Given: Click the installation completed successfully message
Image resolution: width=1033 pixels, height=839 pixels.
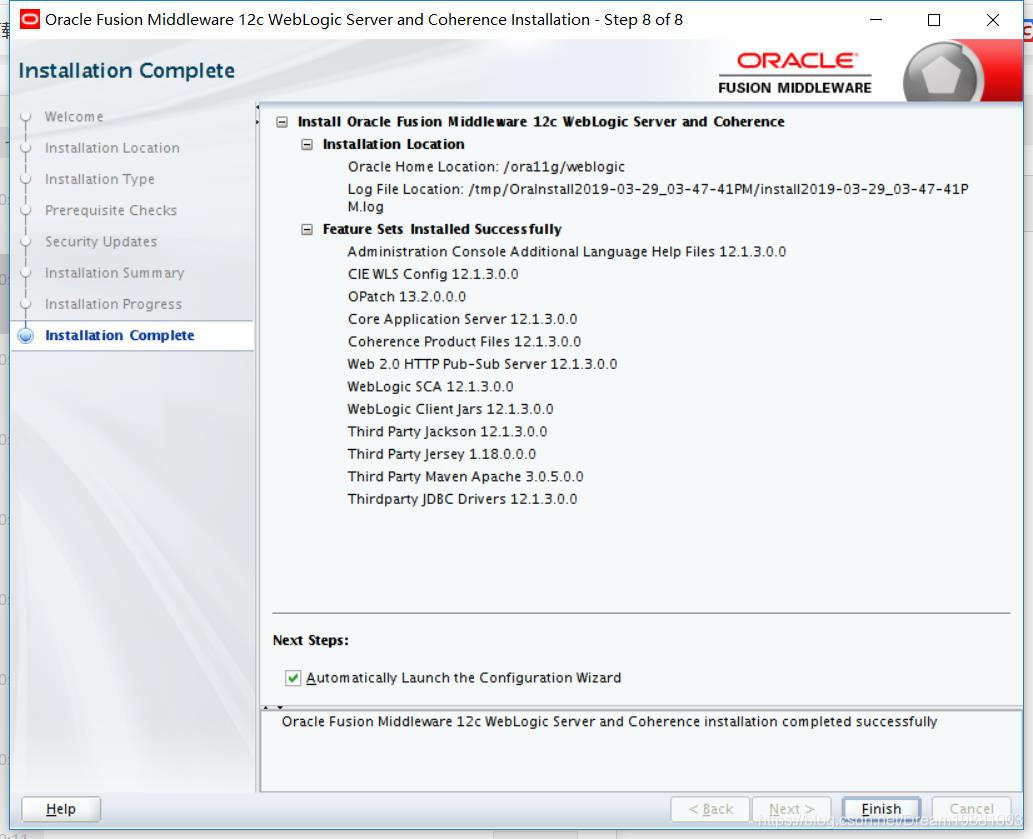Looking at the screenshot, I should coord(609,722).
